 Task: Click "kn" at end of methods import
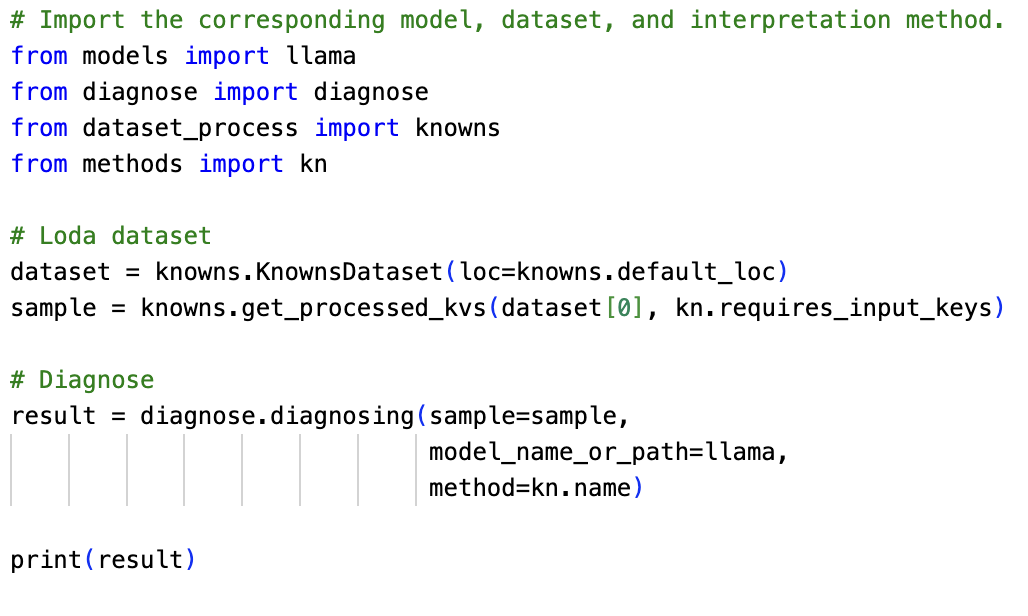(x=313, y=164)
